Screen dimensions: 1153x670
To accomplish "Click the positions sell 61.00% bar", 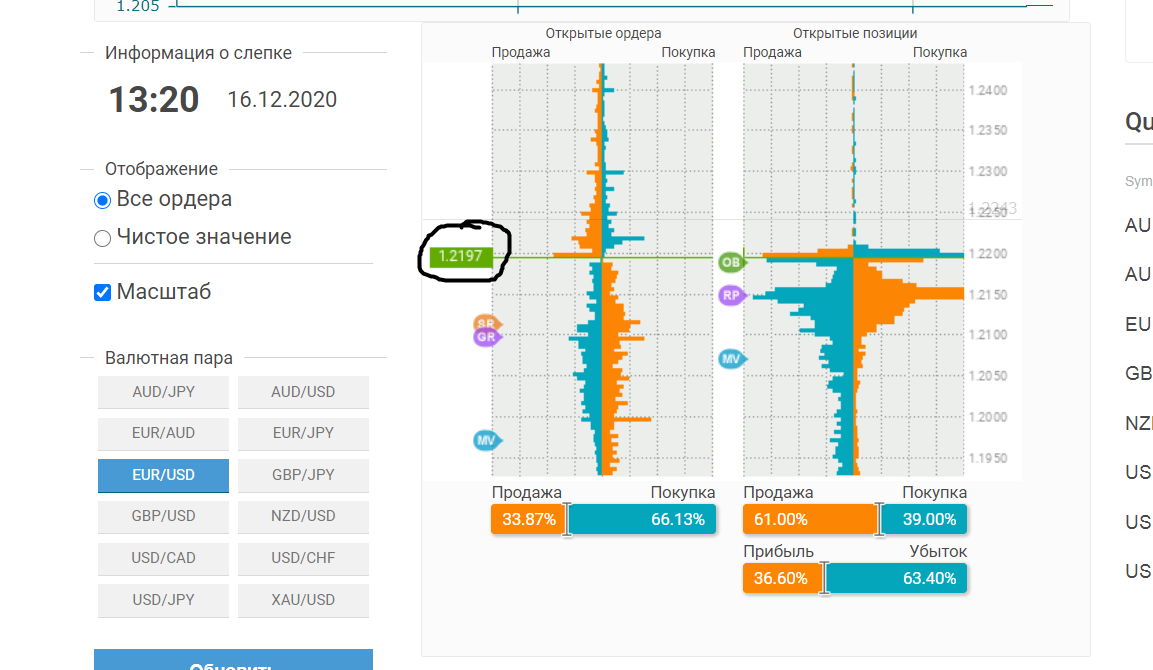I will pos(810,519).
